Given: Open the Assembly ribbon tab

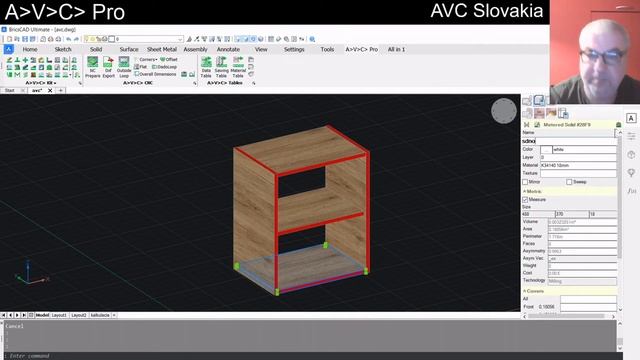Looking at the screenshot, I should 196,49.
